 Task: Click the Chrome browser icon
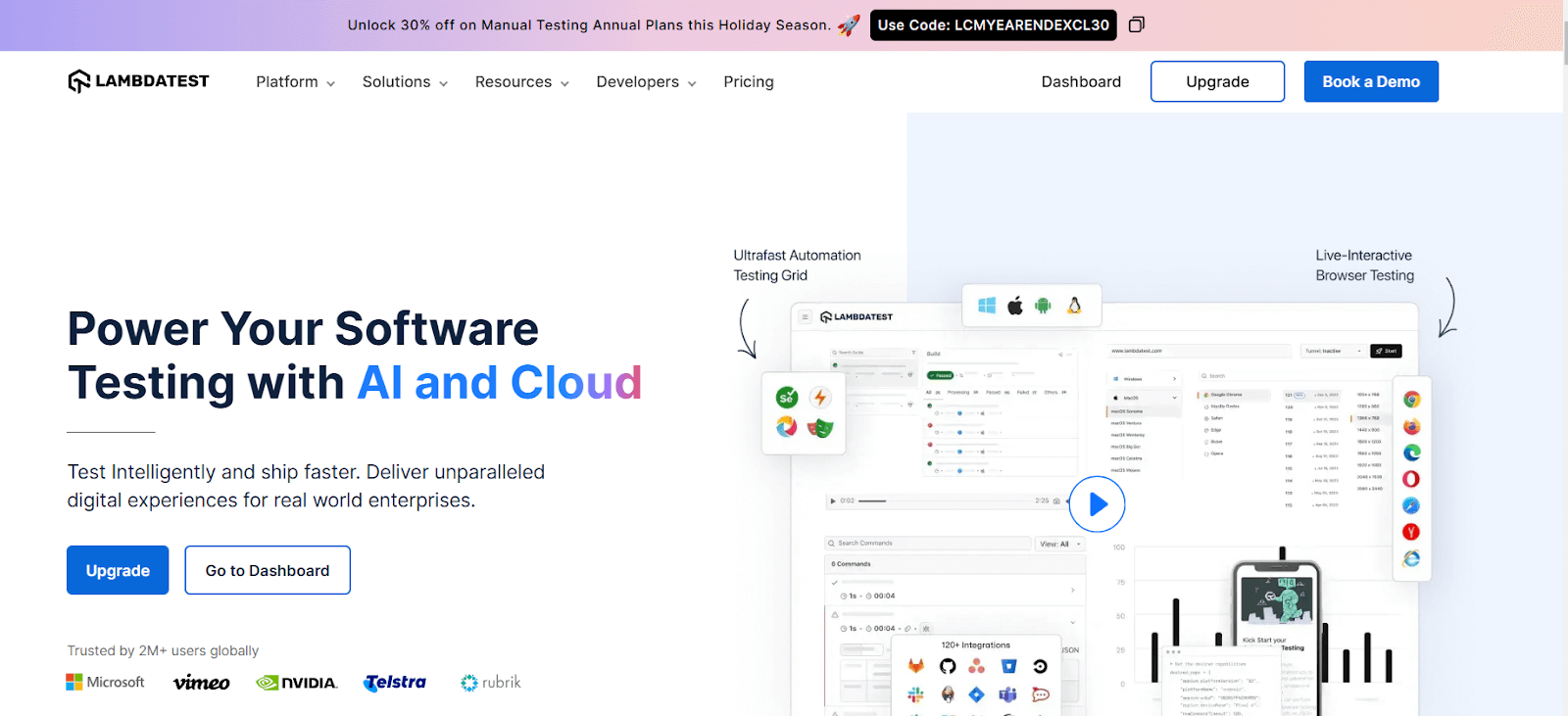[1411, 400]
